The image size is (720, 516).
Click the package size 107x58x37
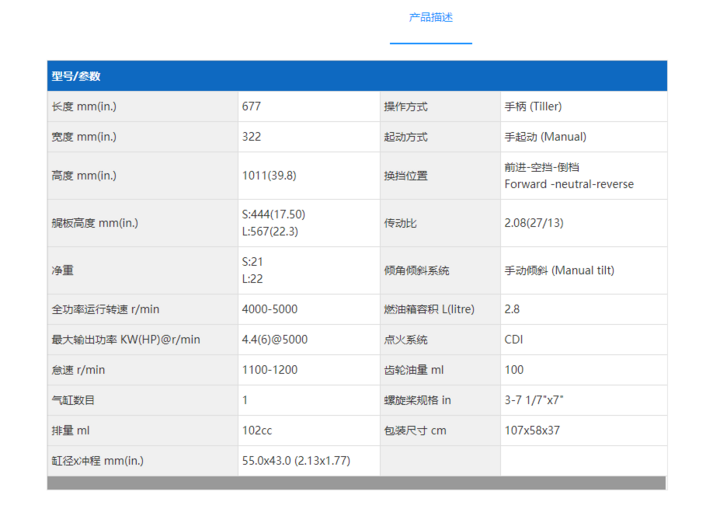(532, 431)
